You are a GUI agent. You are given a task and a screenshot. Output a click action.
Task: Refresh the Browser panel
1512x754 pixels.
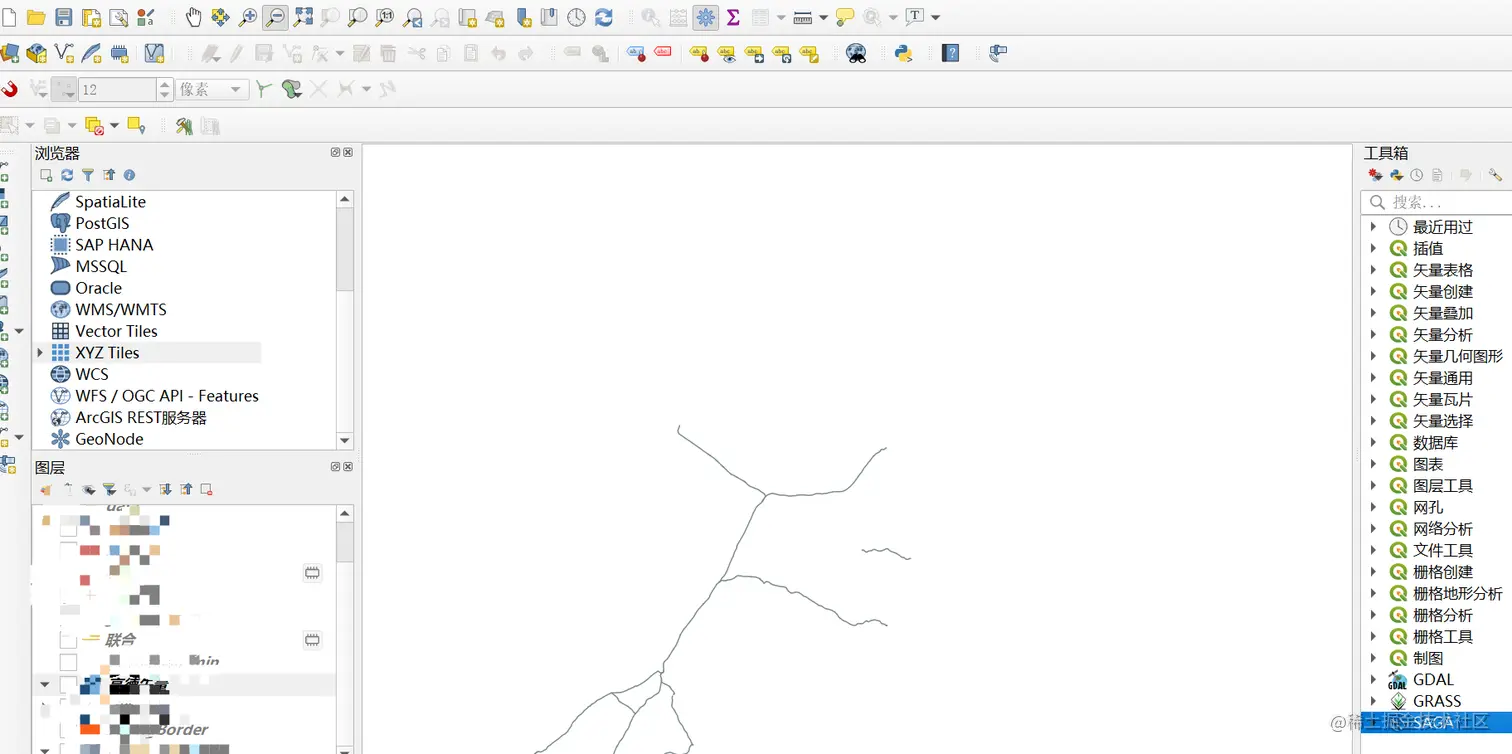pyautogui.click(x=67, y=175)
